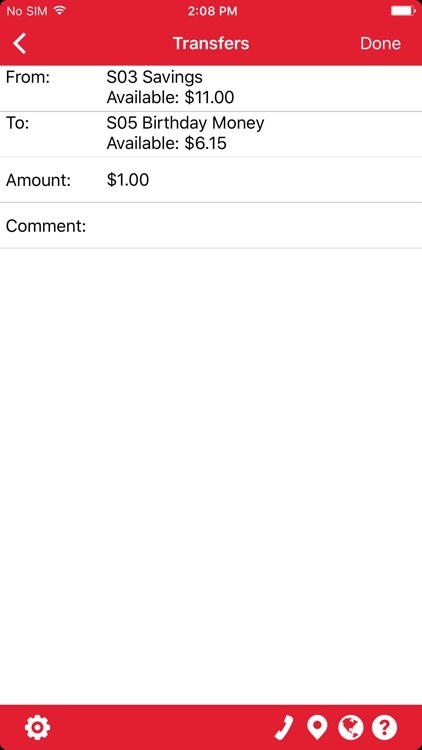The image size is (422, 750).
Task: Open locations with the map pin icon
Action: (x=317, y=728)
